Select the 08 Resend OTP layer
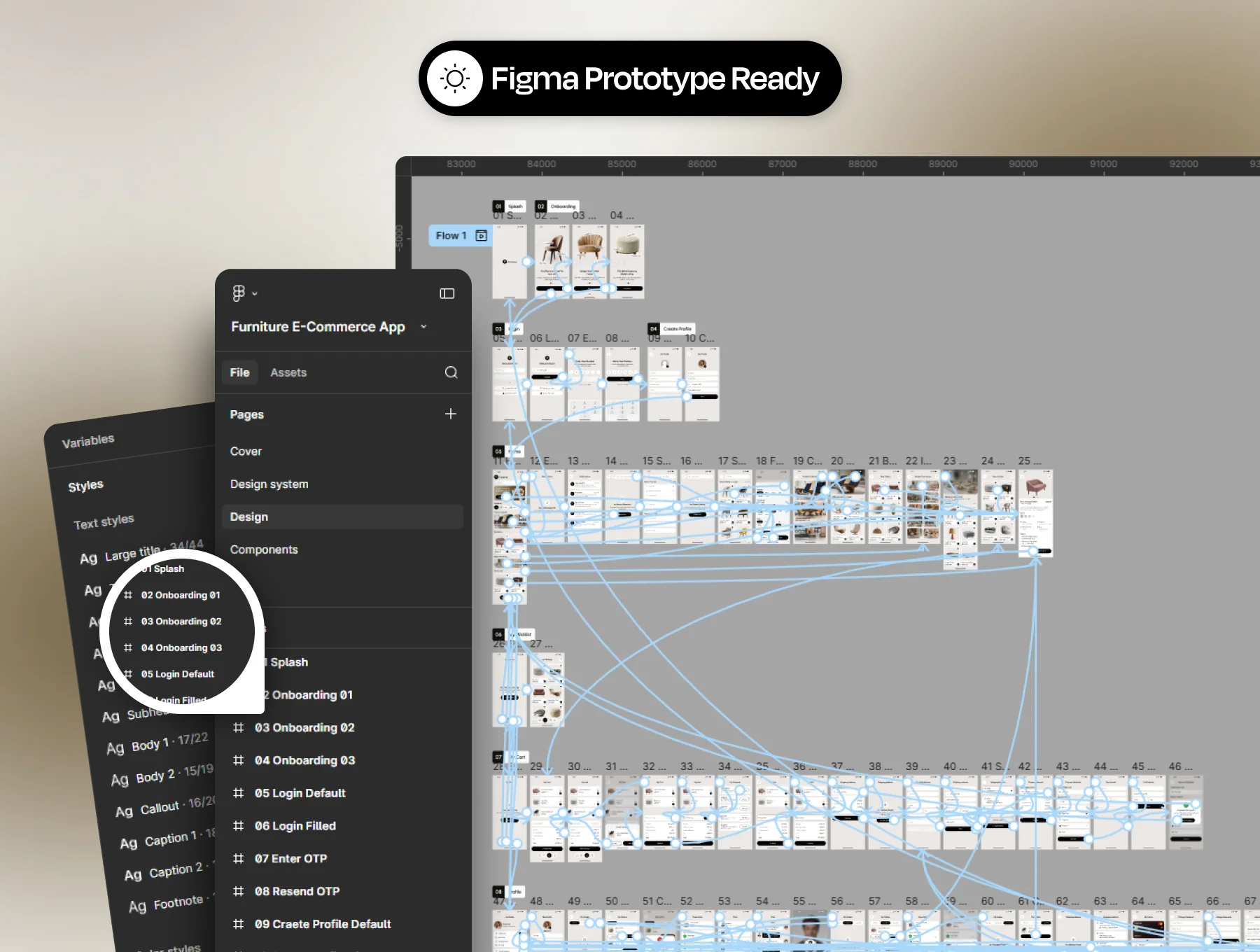 tap(297, 891)
